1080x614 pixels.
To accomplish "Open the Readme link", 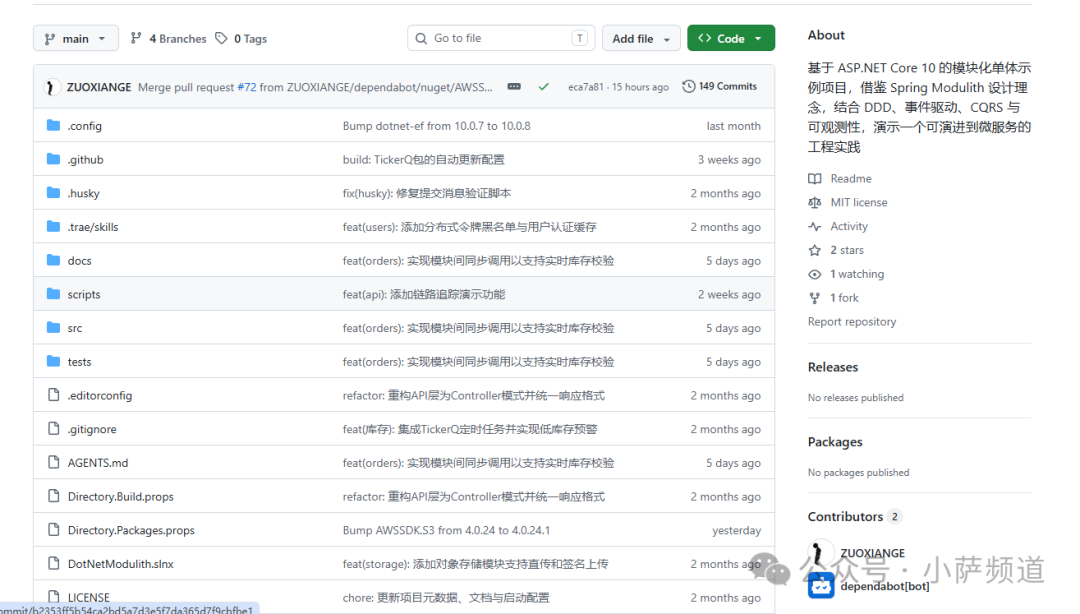I will pyautogui.click(x=851, y=178).
